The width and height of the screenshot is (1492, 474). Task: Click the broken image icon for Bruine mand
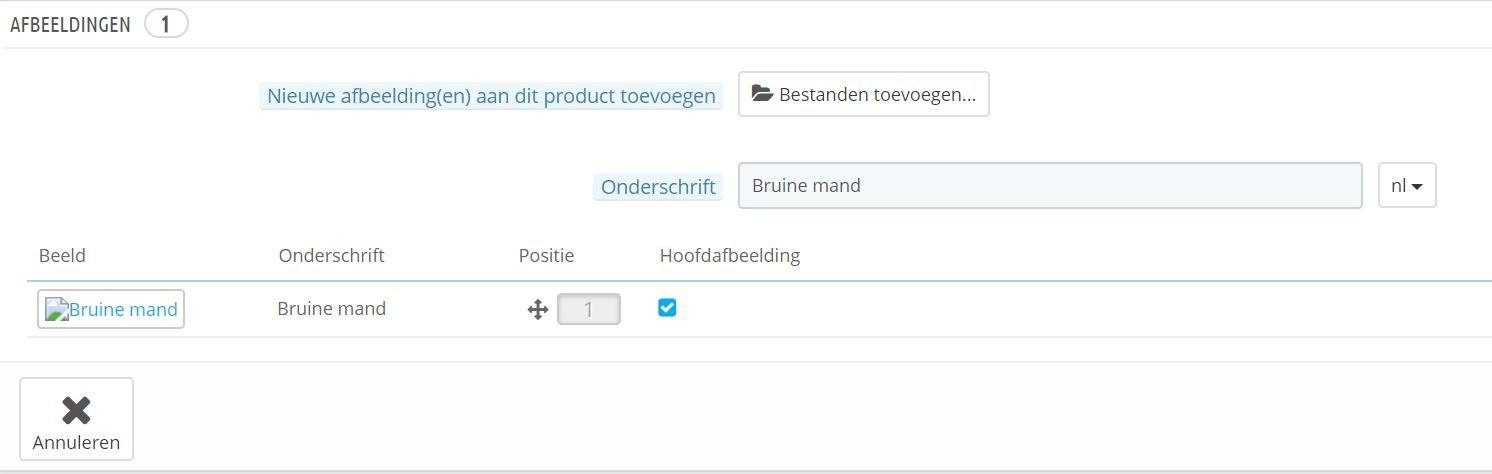(x=57, y=309)
